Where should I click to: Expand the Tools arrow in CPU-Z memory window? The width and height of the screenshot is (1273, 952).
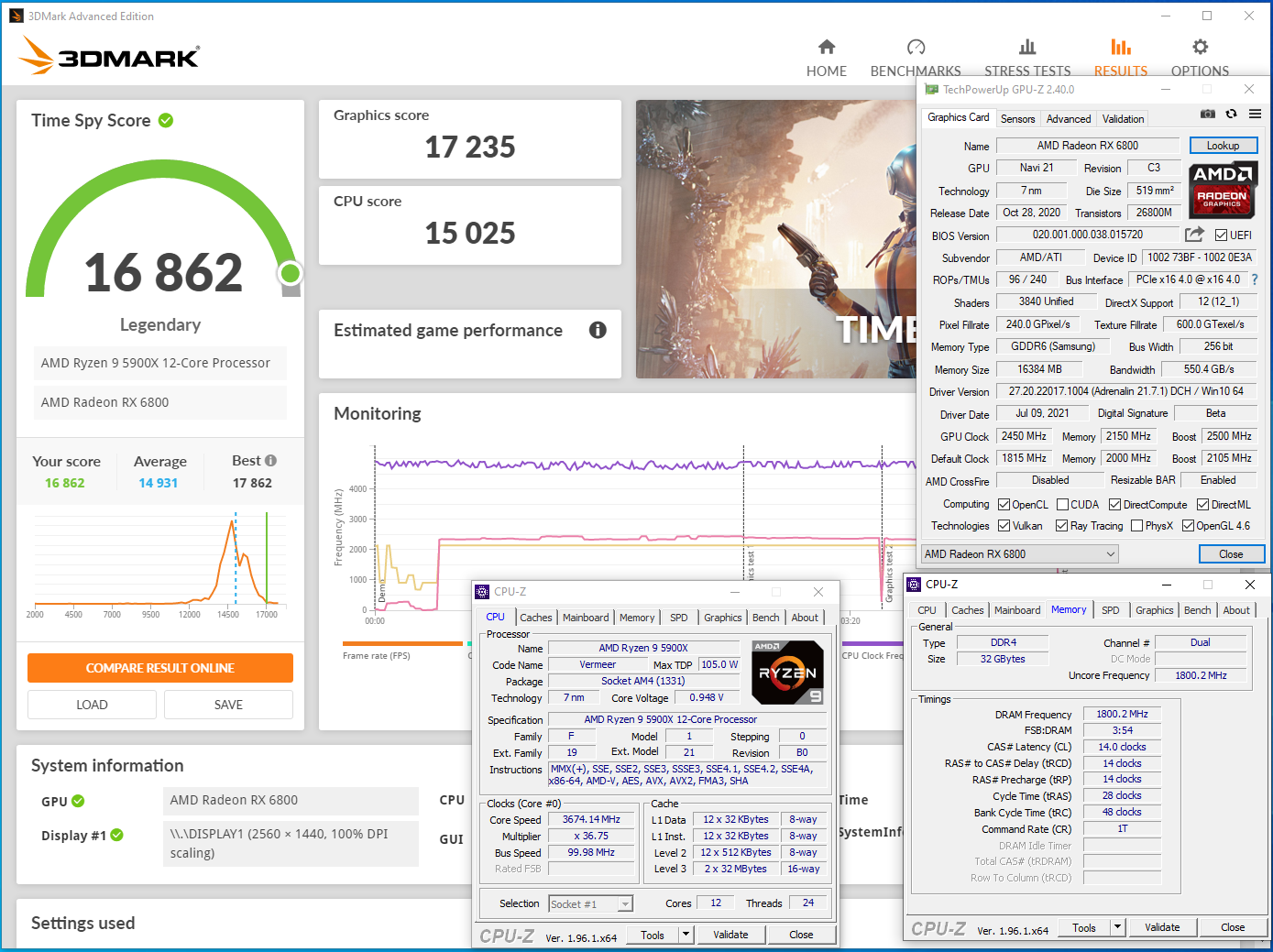tap(1117, 927)
